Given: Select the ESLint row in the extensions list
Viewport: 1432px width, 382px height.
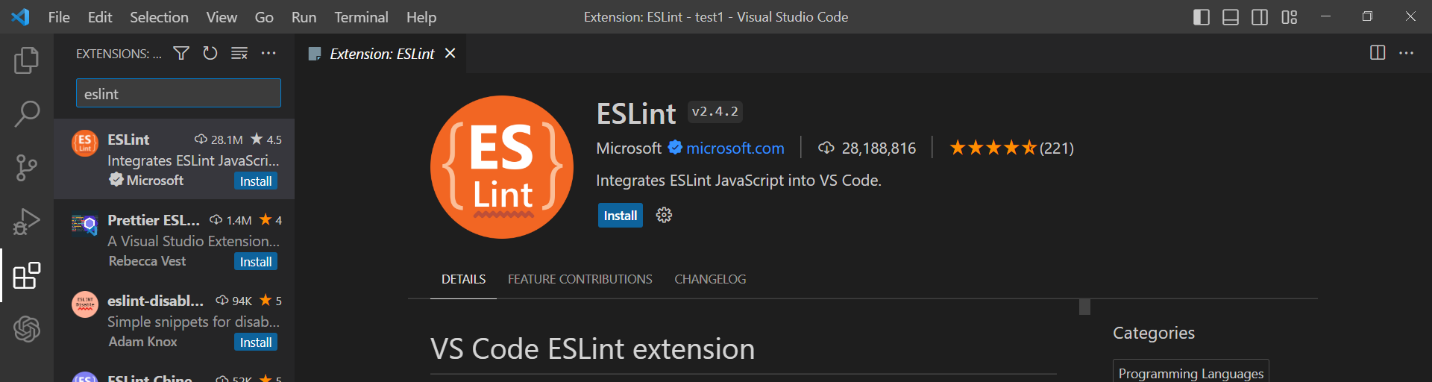Looking at the screenshot, I should 175,159.
